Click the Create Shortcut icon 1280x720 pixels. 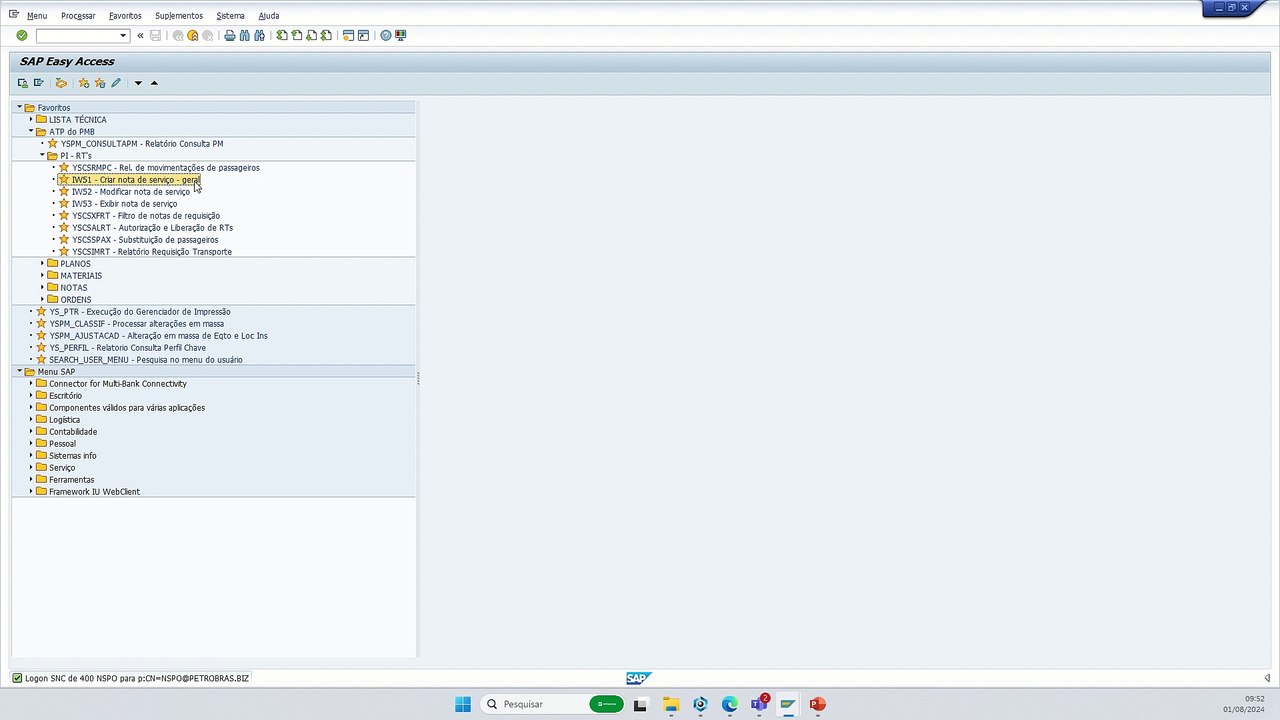pyautogui.click(x=364, y=36)
